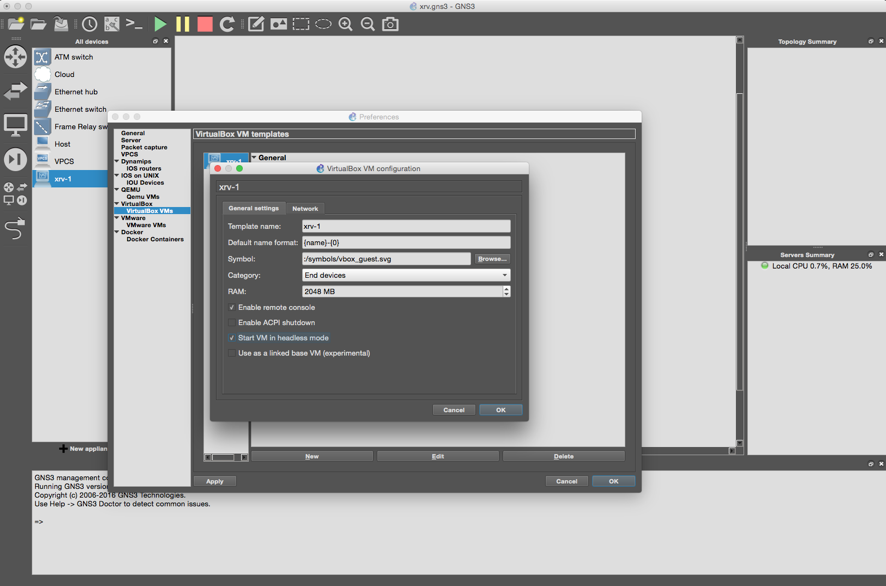Open Packet capture preferences page
Screen dimensions: 886x586
pos(144,147)
